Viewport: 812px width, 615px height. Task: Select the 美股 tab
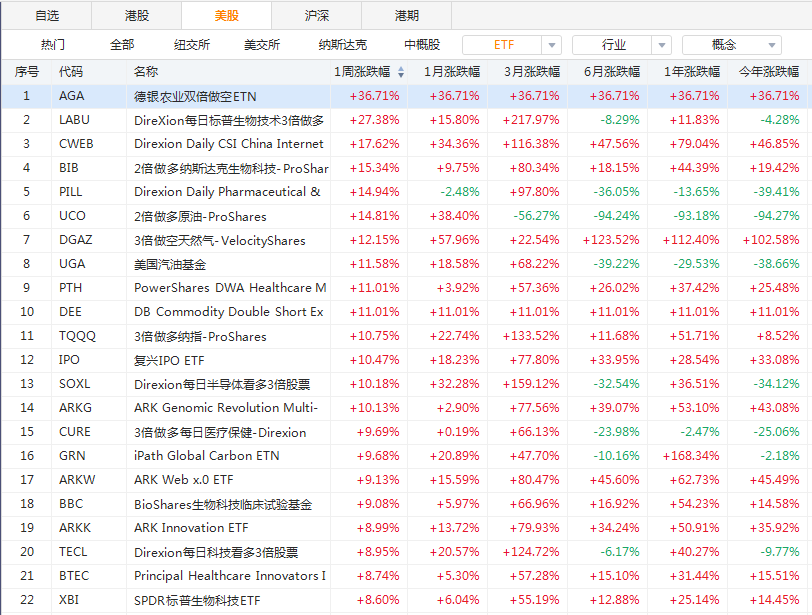click(226, 16)
